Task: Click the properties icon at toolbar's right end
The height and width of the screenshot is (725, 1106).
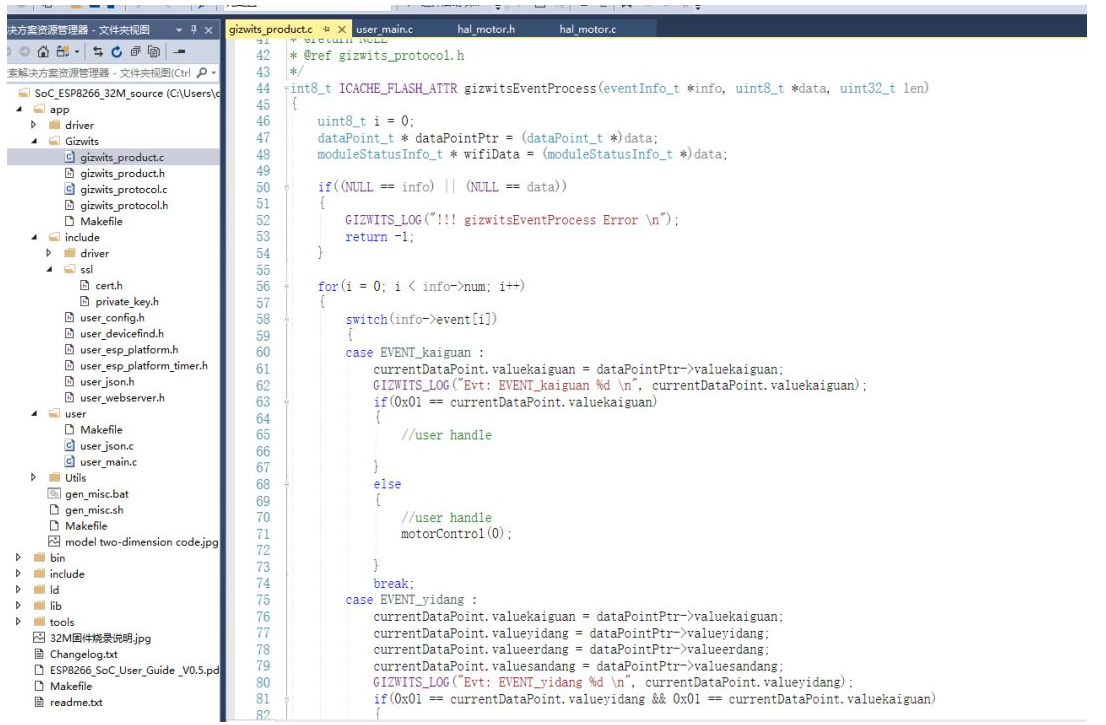Action: coord(179,51)
